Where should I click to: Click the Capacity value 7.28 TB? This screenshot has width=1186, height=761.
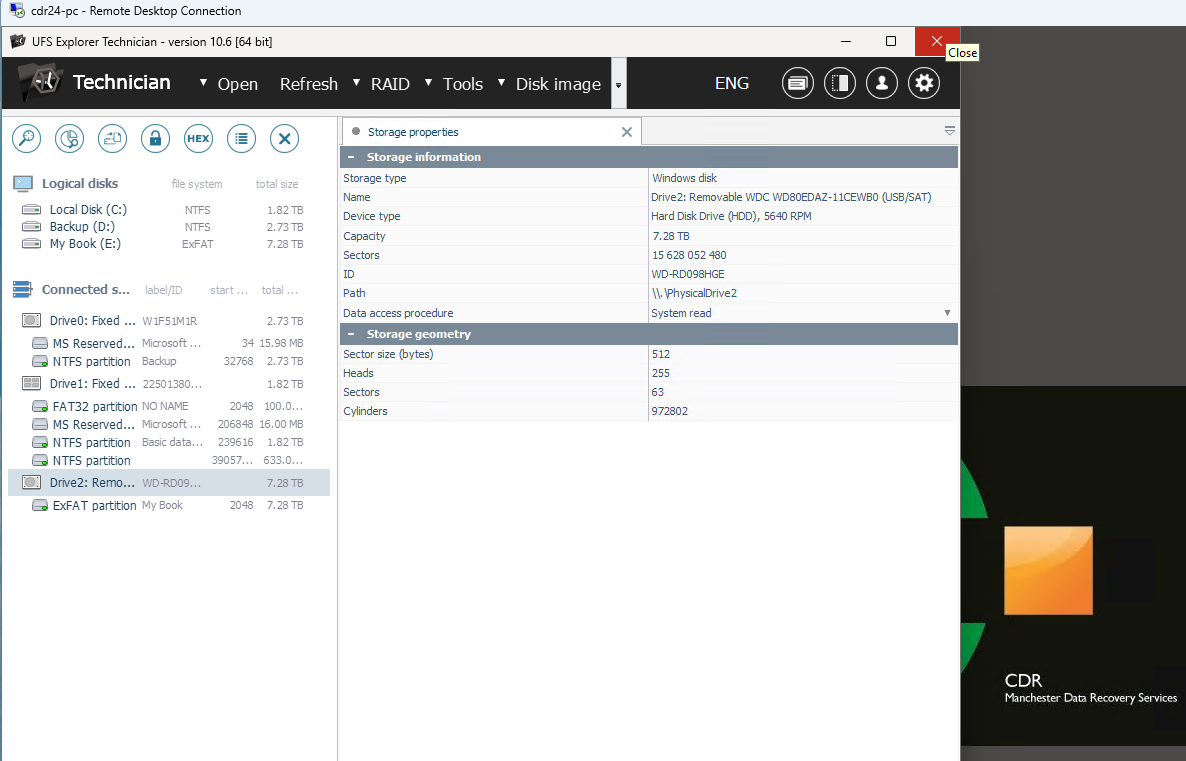coord(671,236)
